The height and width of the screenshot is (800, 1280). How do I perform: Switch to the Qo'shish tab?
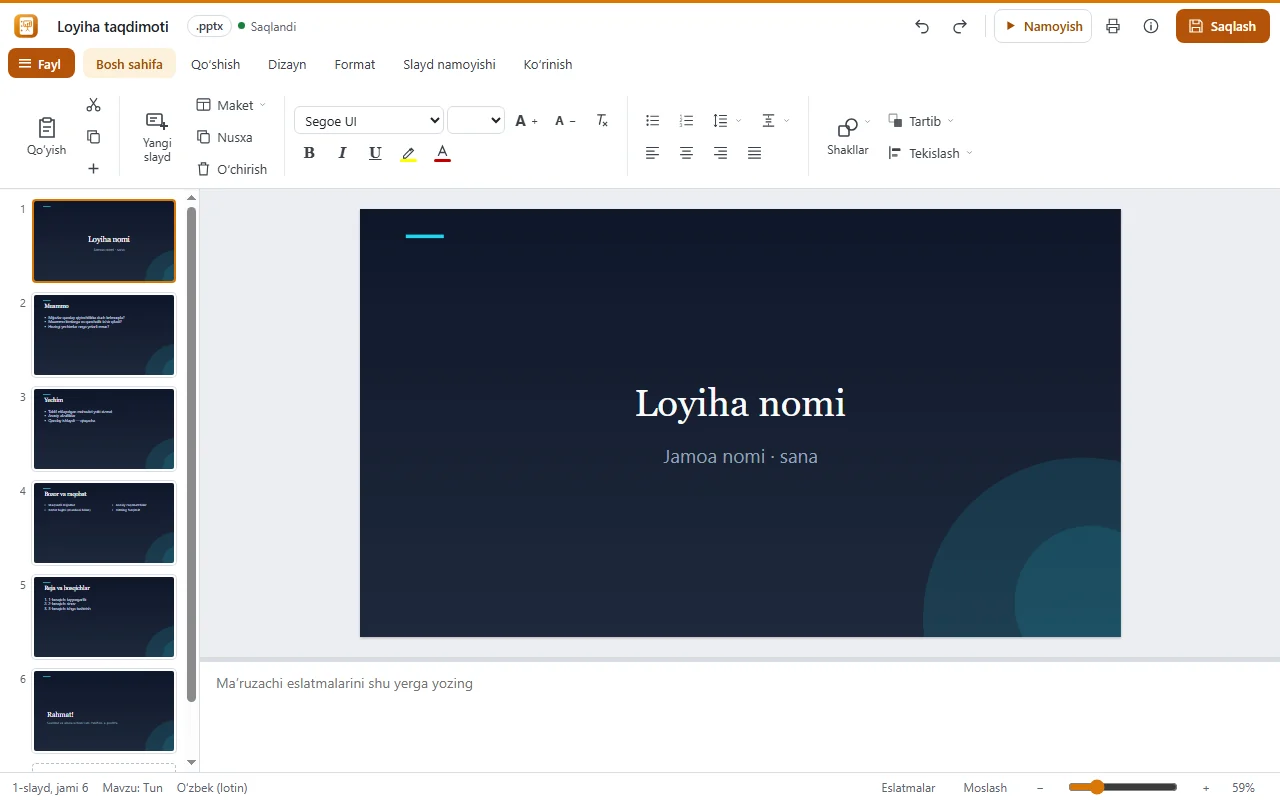(216, 64)
